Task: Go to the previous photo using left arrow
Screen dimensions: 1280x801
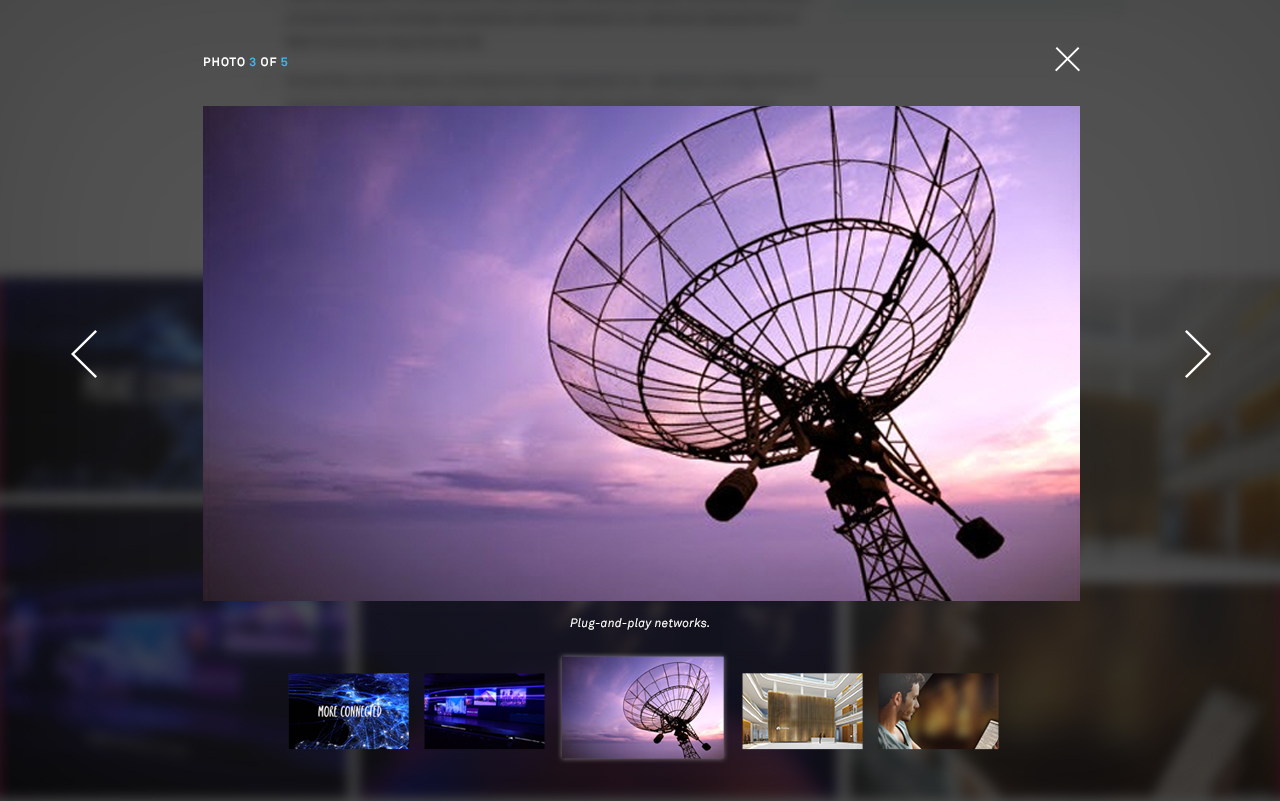Action: tap(85, 354)
